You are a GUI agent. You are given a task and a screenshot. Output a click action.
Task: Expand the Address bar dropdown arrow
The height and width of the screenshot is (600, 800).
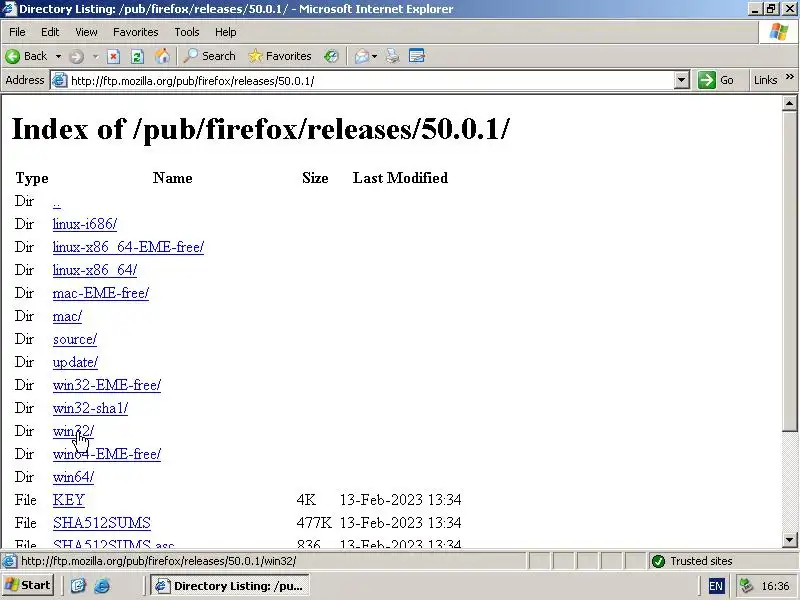tap(682, 81)
